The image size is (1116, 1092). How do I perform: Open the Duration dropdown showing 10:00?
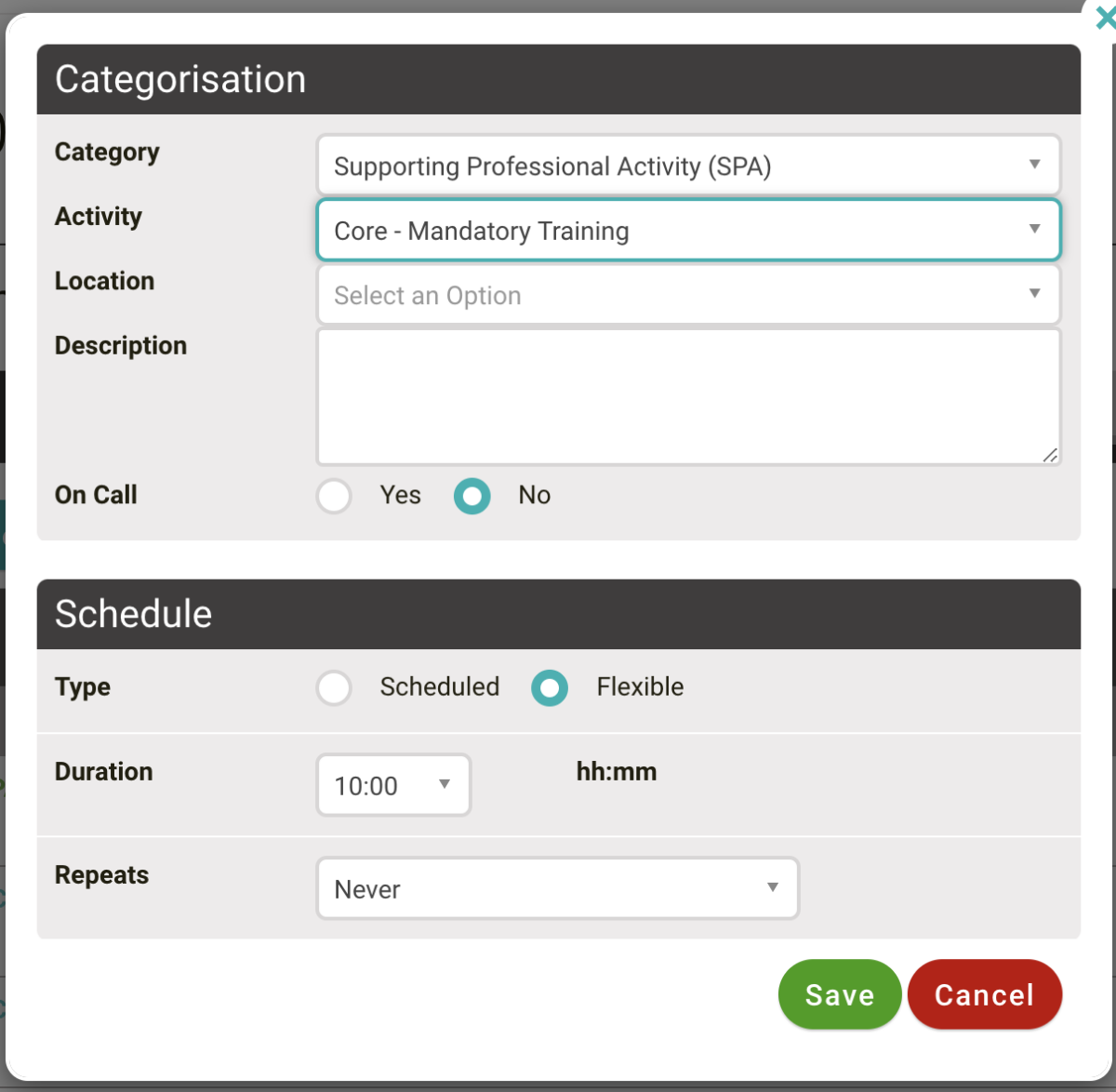tap(391, 784)
